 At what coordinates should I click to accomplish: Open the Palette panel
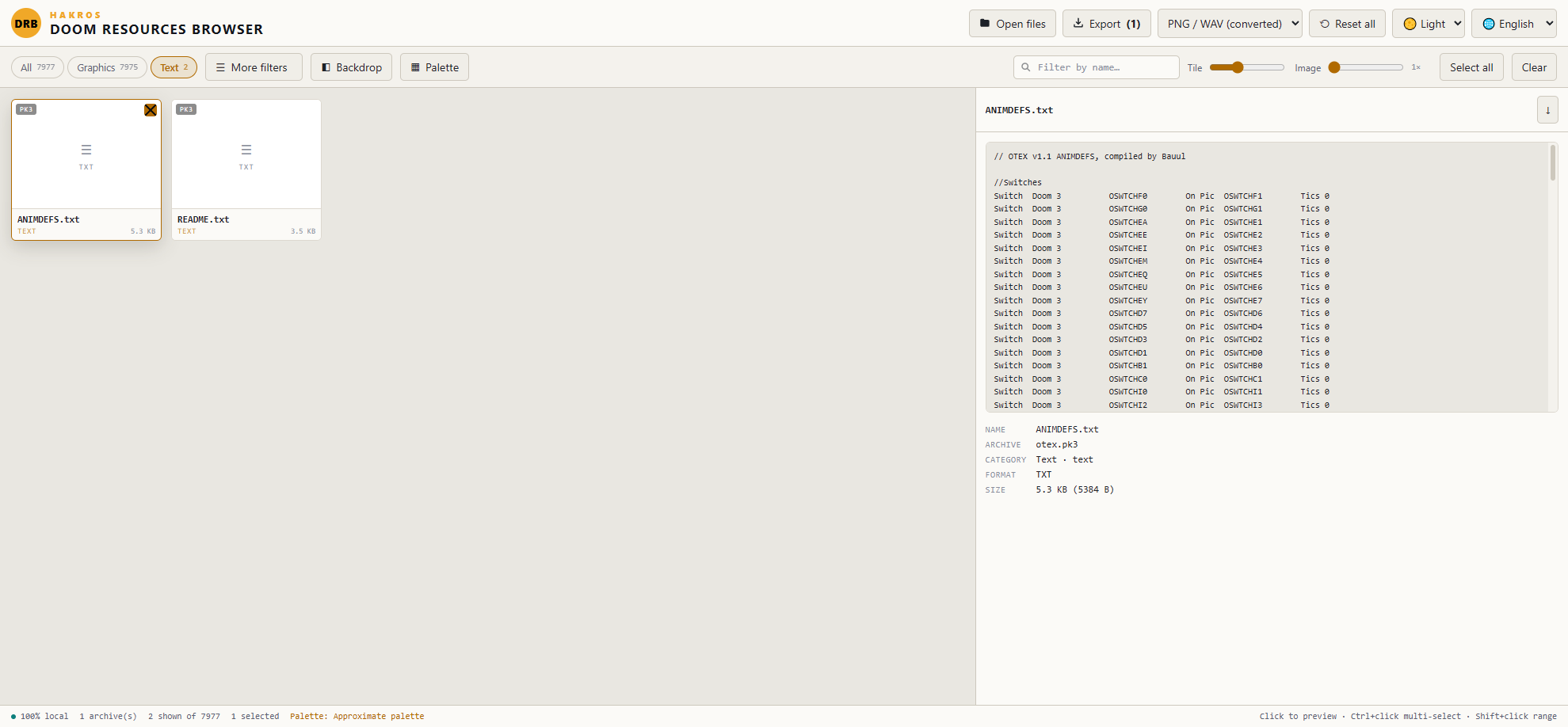pos(434,67)
